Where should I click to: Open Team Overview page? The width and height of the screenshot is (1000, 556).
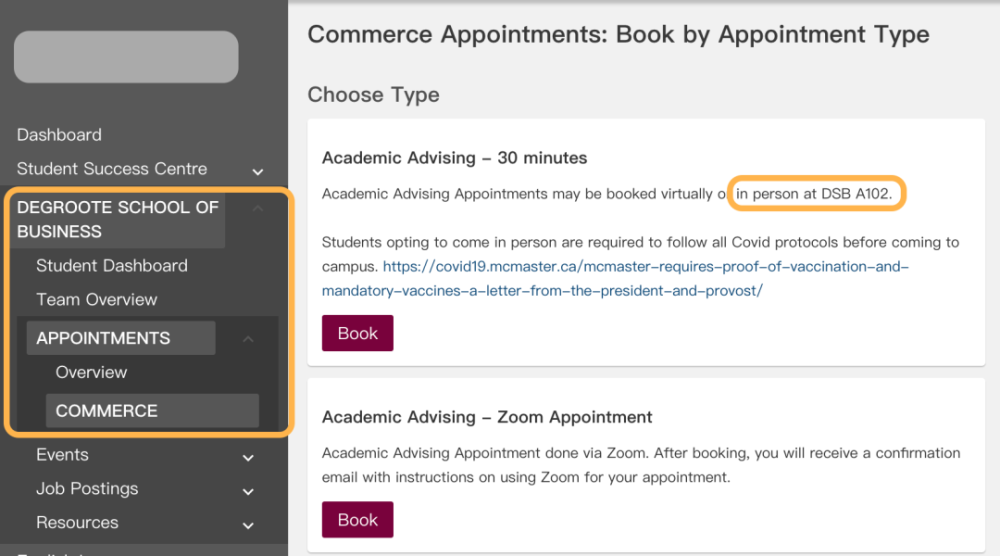coord(97,300)
